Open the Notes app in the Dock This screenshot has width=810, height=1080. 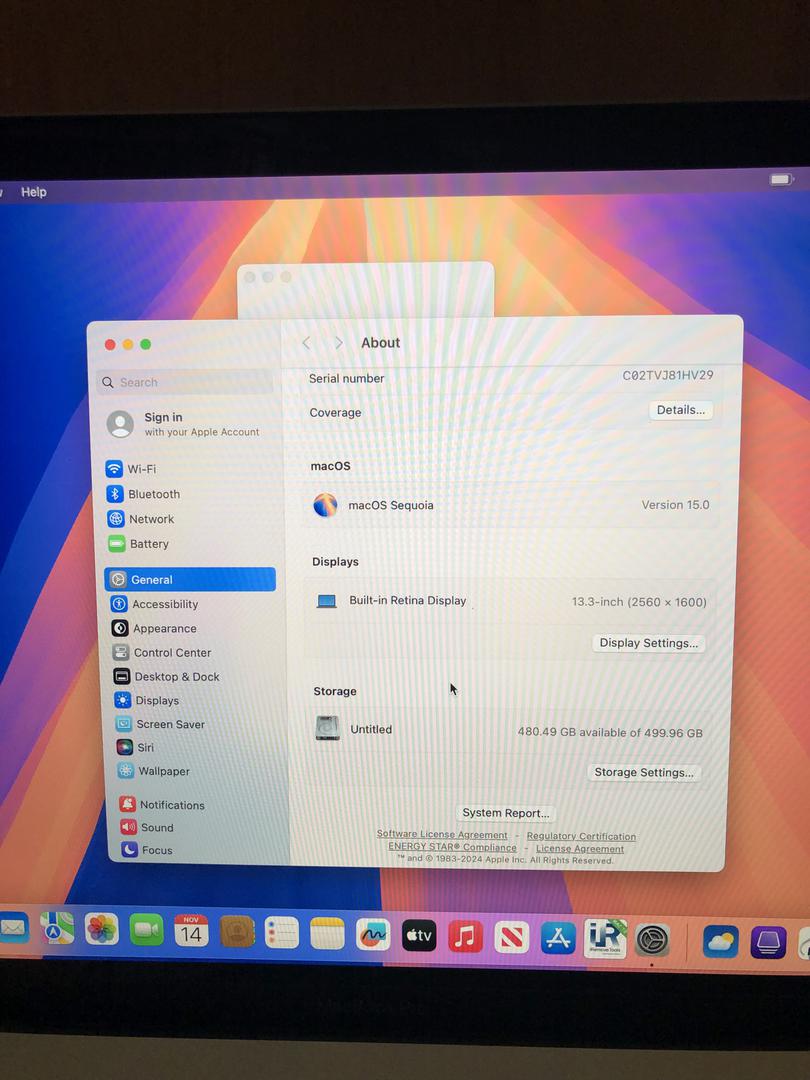(x=327, y=933)
